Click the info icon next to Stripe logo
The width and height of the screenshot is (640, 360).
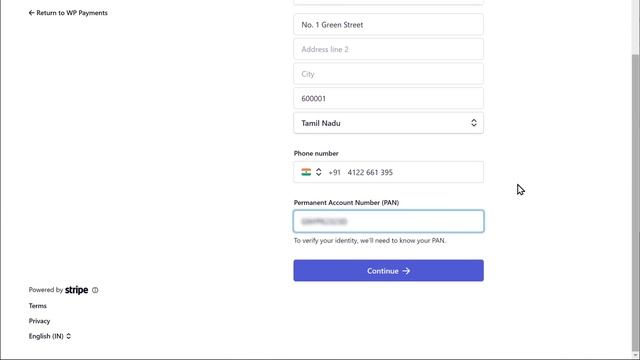(x=95, y=290)
